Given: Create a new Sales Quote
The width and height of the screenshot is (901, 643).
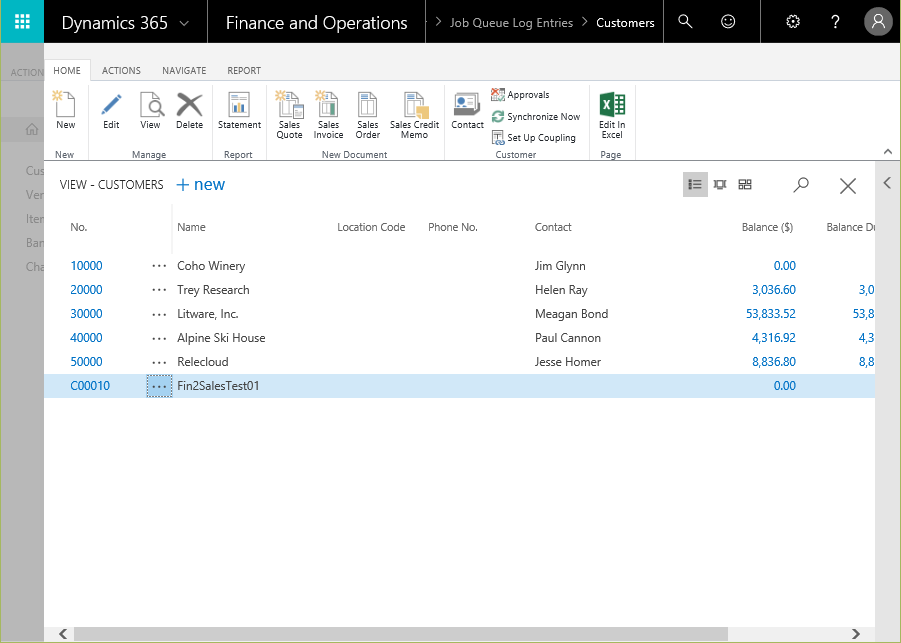Looking at the screenshot, I should tap(289, 115).
